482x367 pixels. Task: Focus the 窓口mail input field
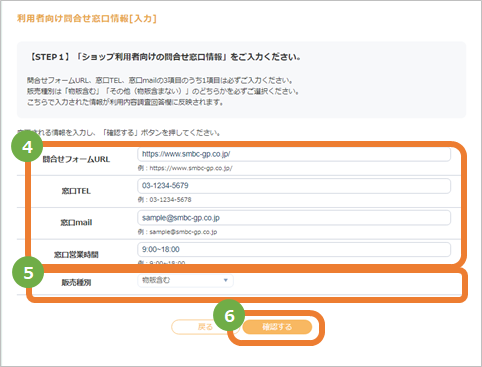(x=294, y=218)
